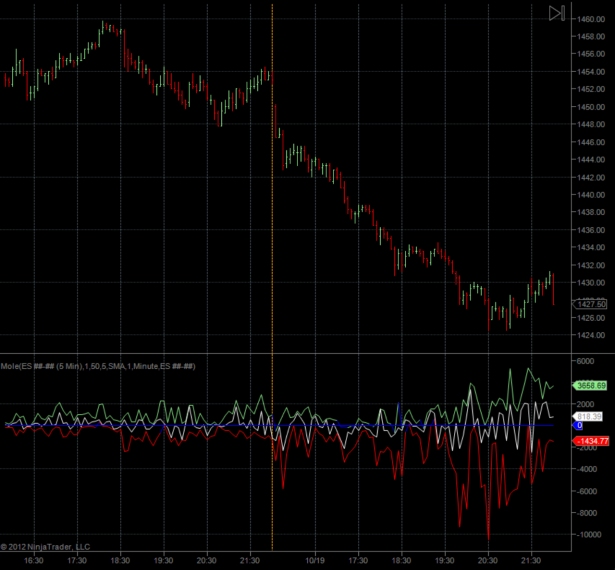Image resolution: width=615 pixels, height=570 pixels.
Task: Click the blue 0 zero-line marker
Action: [x=578, y=426]
